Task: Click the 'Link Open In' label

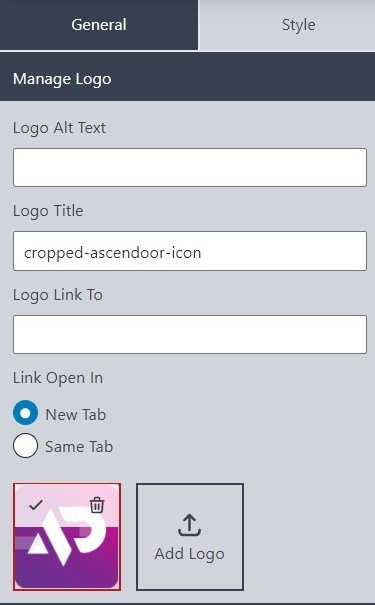Action: click(58, 378)
